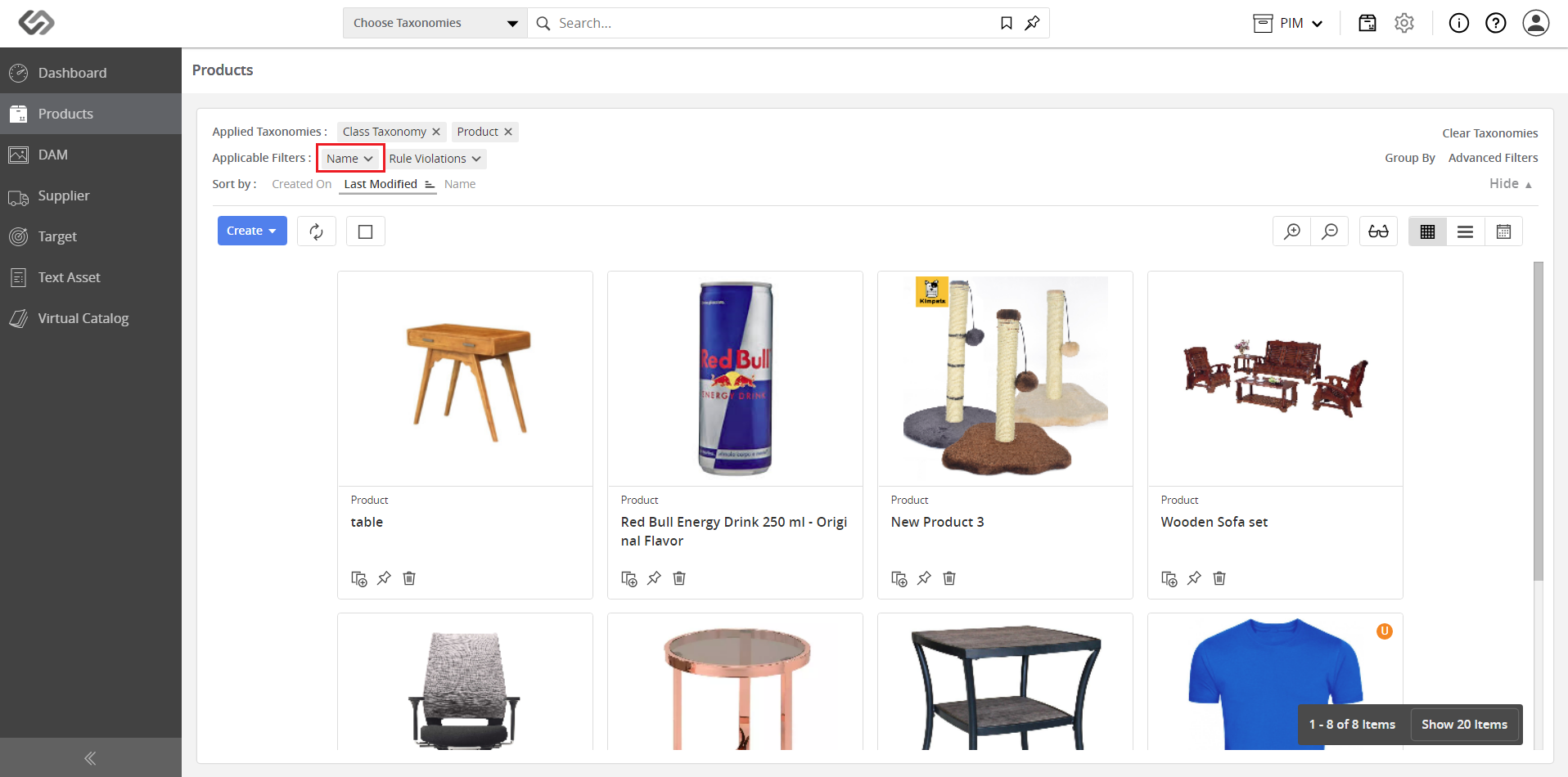The height and width of the screenshot is (777, 1568).
Task: Open the Create dropdown button
Action: click(252, 231)
